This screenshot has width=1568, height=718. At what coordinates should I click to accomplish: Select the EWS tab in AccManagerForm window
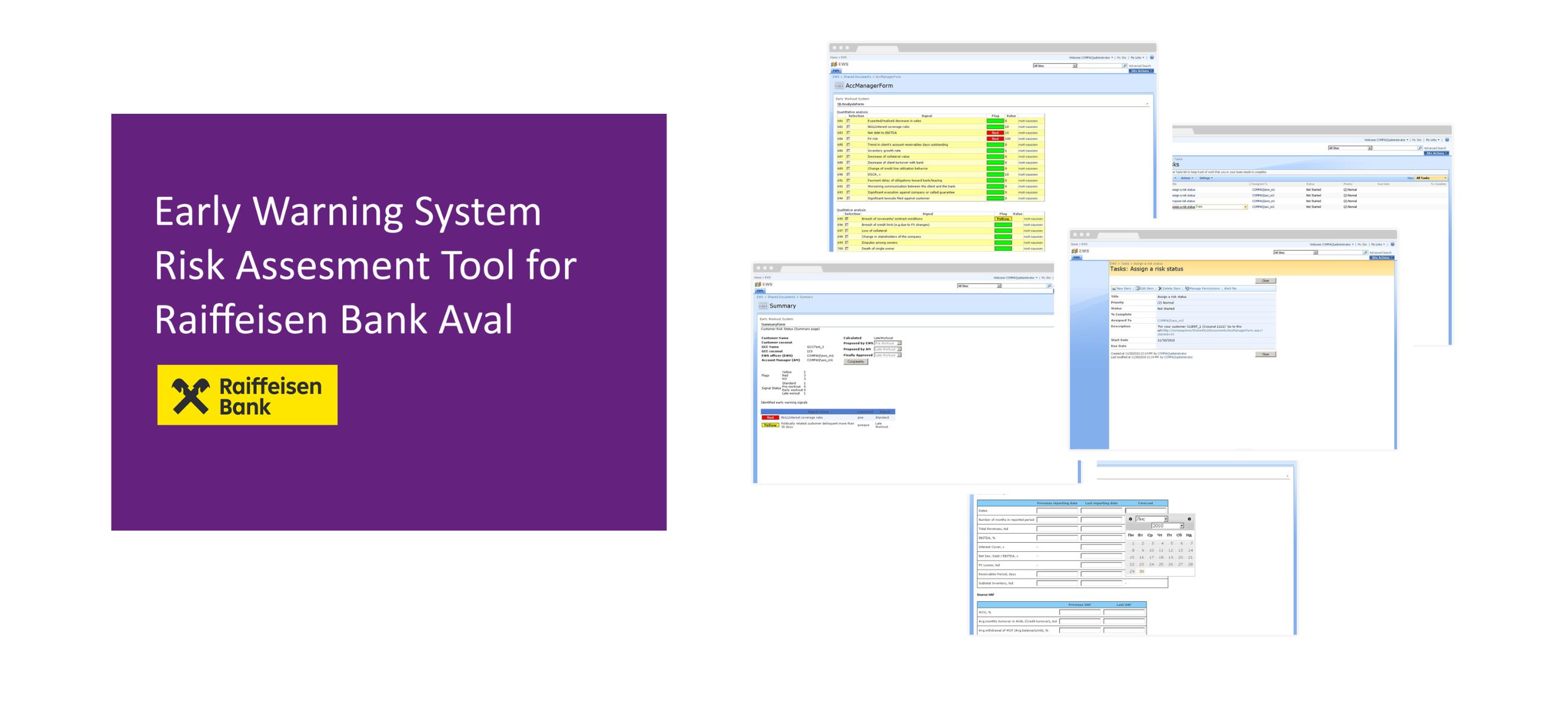click(x=836, y=71)
